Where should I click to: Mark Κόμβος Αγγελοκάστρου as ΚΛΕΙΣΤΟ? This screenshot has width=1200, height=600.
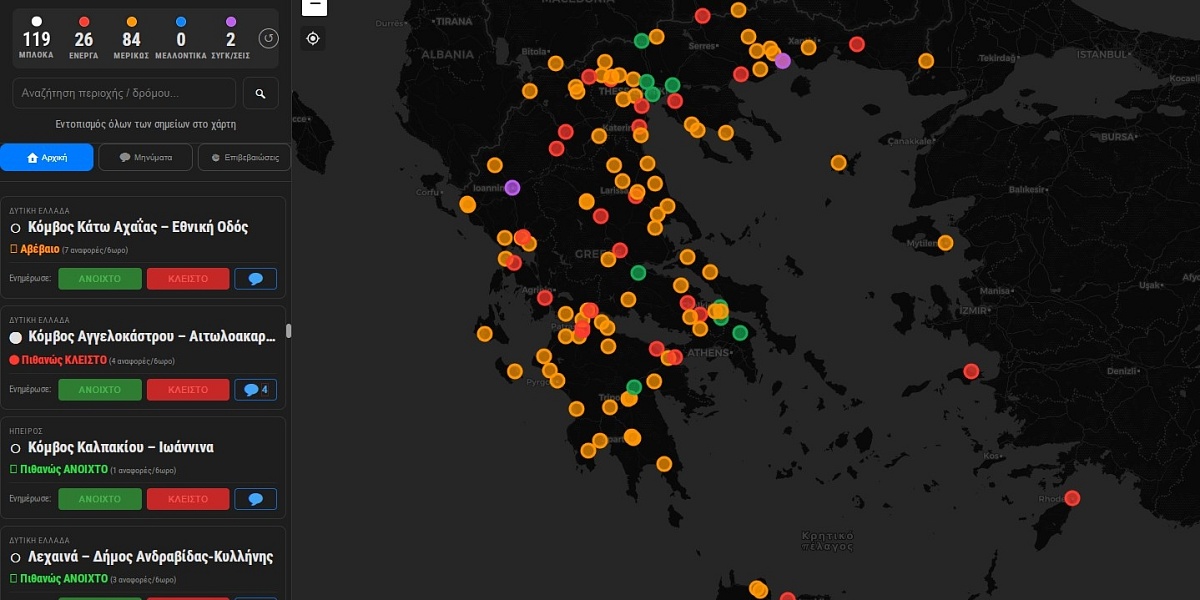click(x=188, y=389)
